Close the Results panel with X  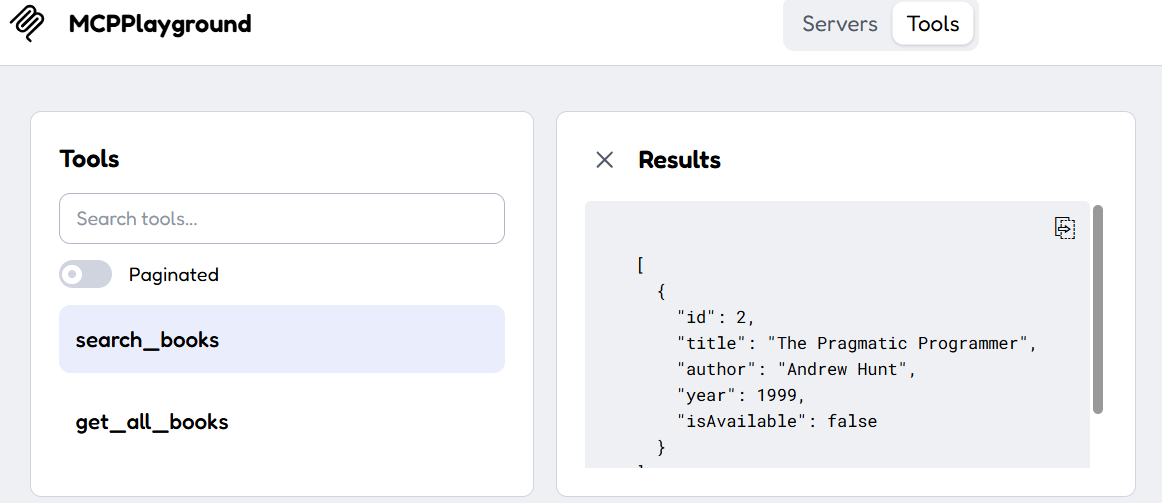pos(605,160)
